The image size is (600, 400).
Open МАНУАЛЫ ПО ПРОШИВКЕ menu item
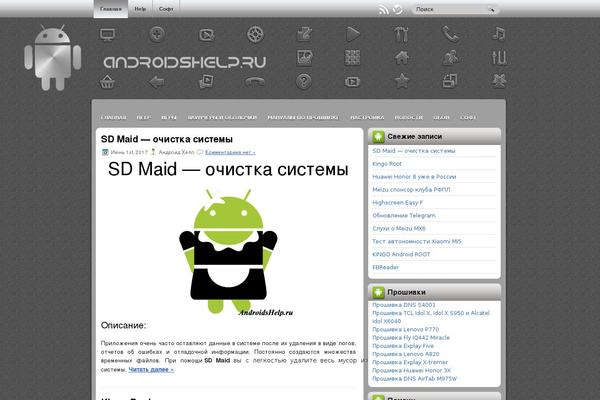[303, 117]
